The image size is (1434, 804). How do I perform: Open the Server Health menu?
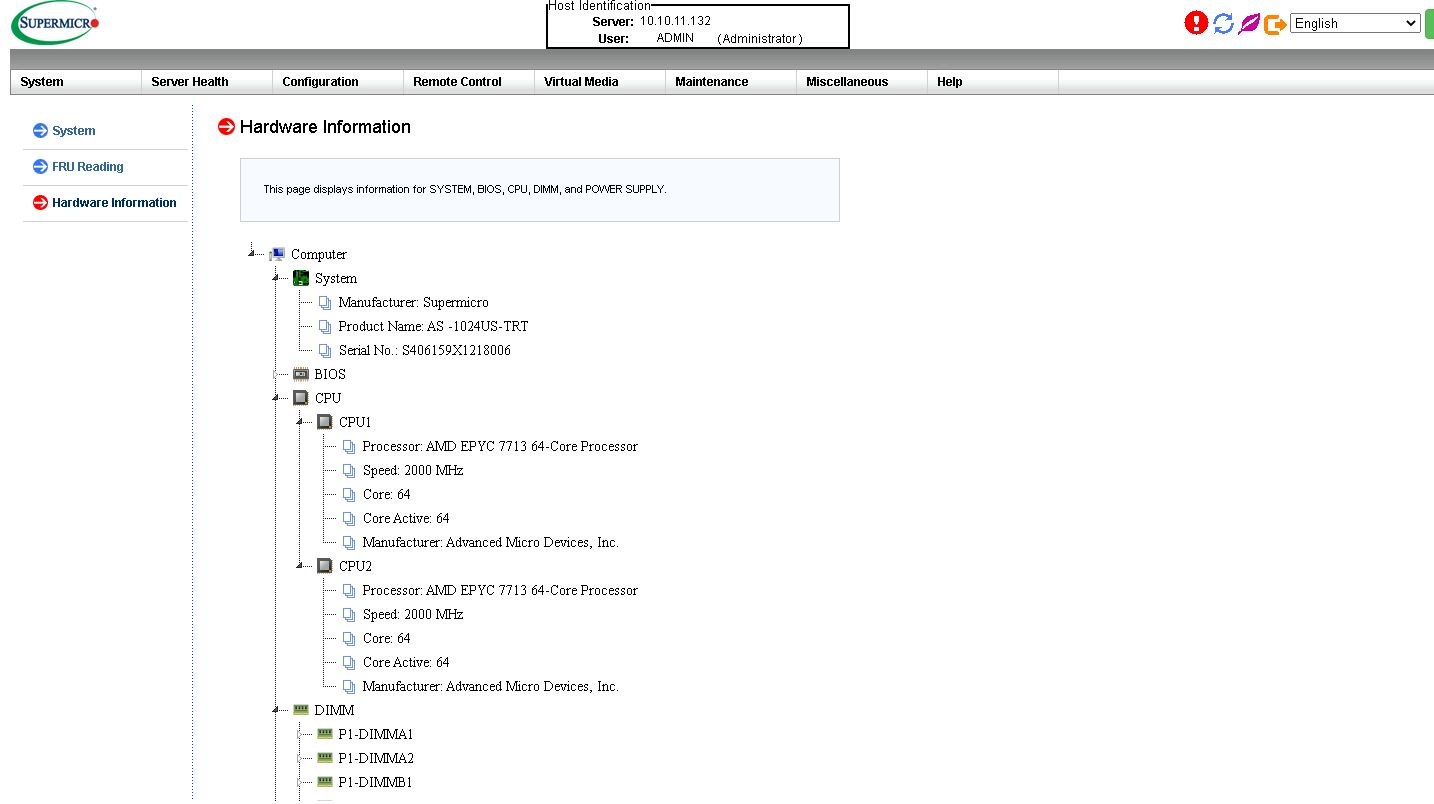(207, 82)
